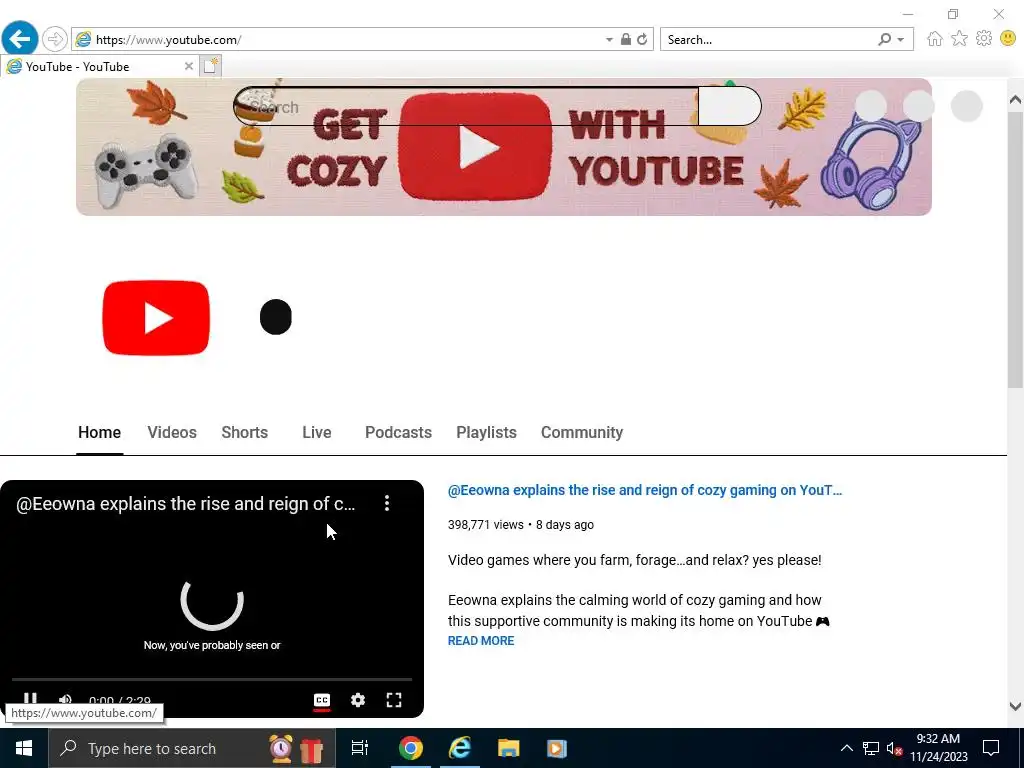Click the network tray icon

871,748
